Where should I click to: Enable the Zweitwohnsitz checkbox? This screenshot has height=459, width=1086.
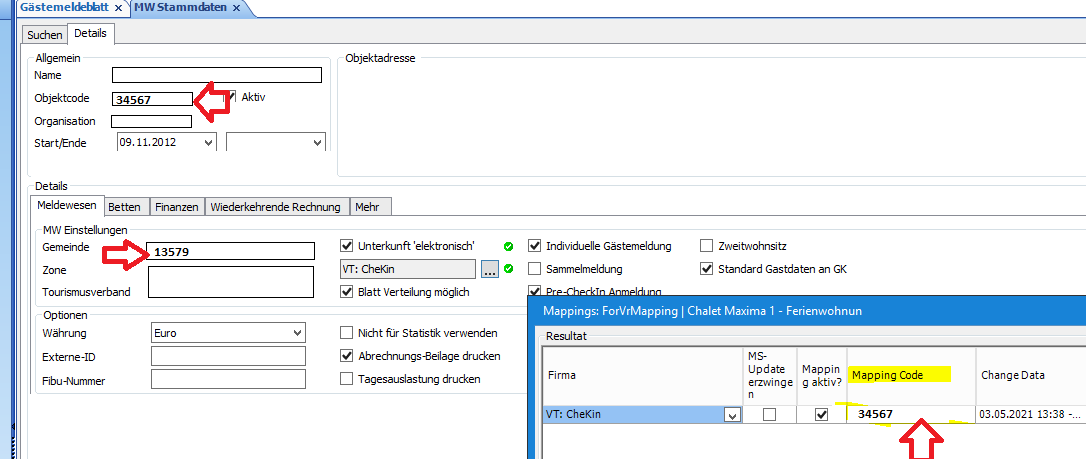point(707,246)
